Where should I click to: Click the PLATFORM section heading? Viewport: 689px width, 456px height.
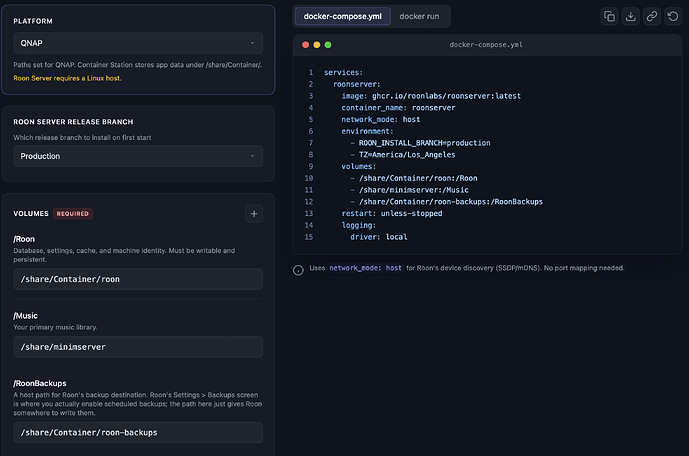point(33,21)
